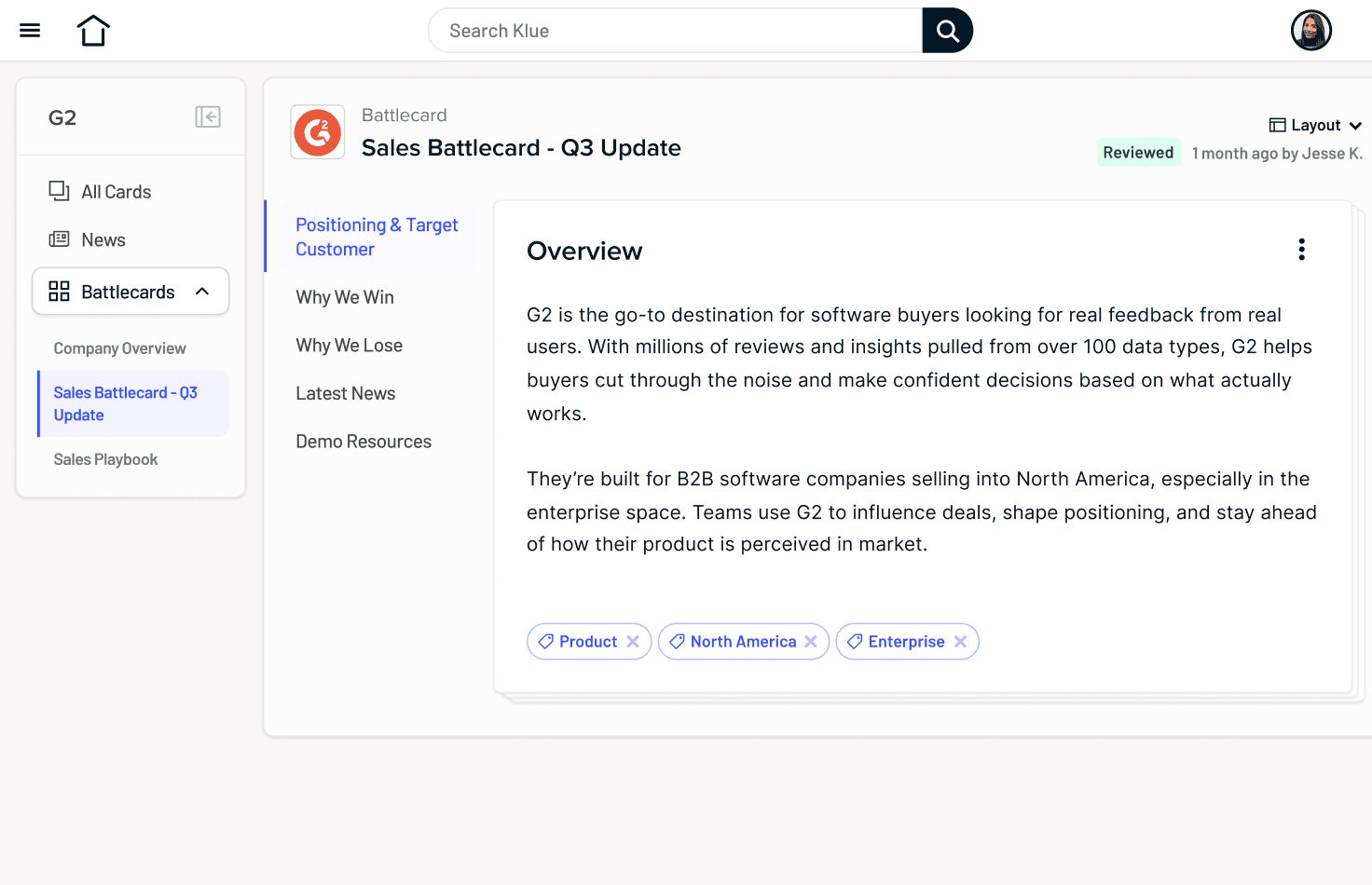Open the hamburger menu
Image resolution: width=1372 pixels, height=885 pixels.
(30, 31)
